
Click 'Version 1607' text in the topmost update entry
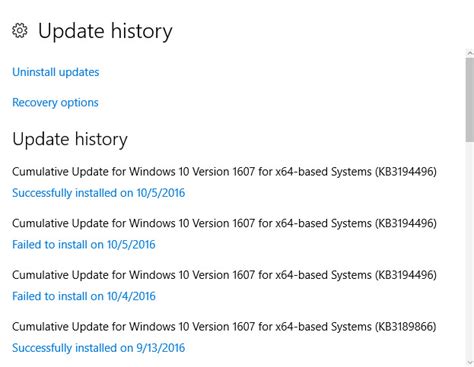point(224,172)
